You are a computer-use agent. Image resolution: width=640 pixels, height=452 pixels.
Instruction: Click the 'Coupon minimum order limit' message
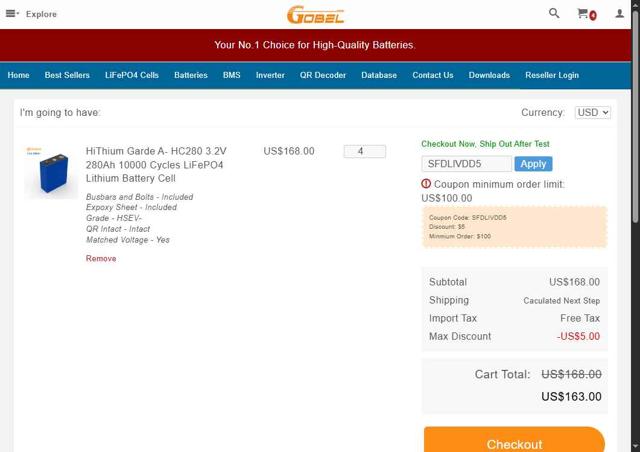point(493,191)
